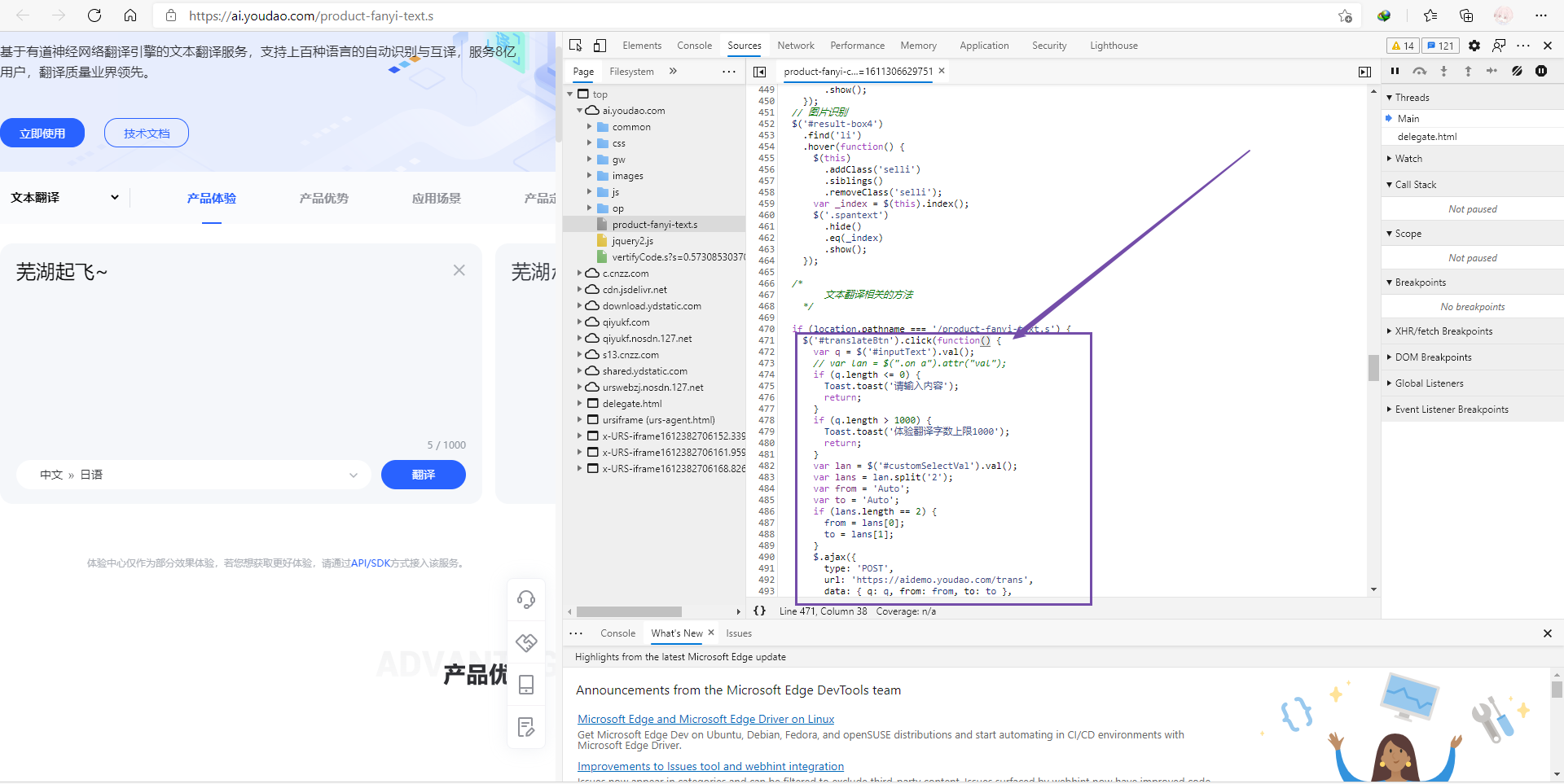The image size is (1564, 784).
Task: Select the Filesystem navigator tab
Action: coord(631,72)
